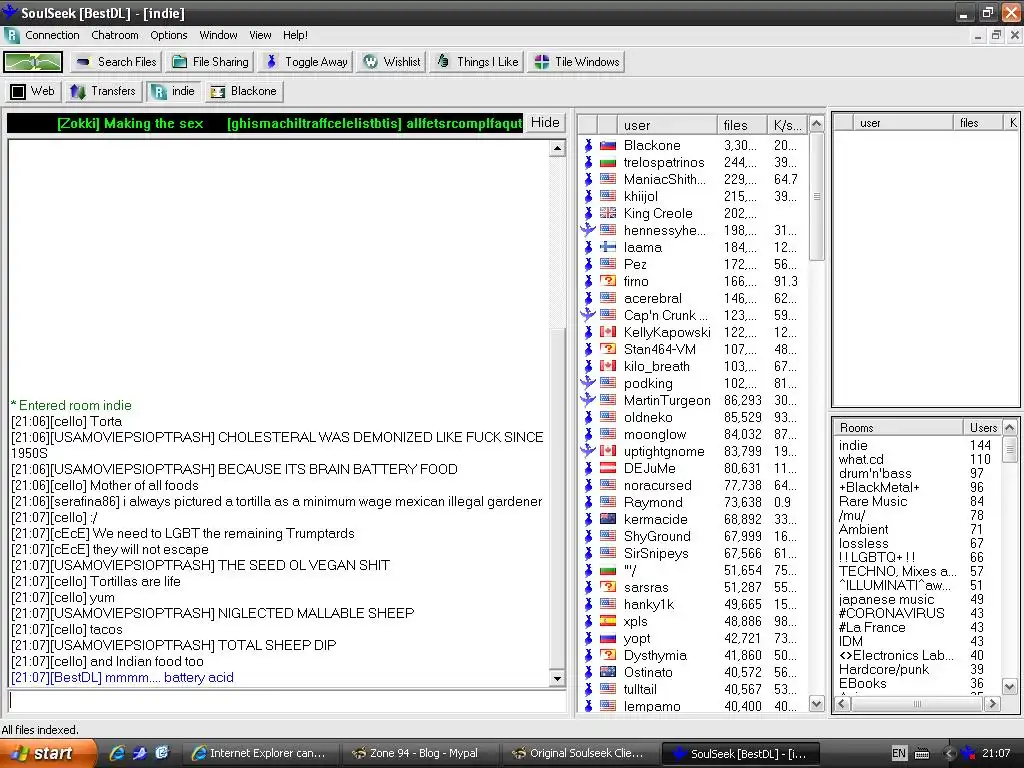Click the Canadian flag next to KellyKapowski

608,332
